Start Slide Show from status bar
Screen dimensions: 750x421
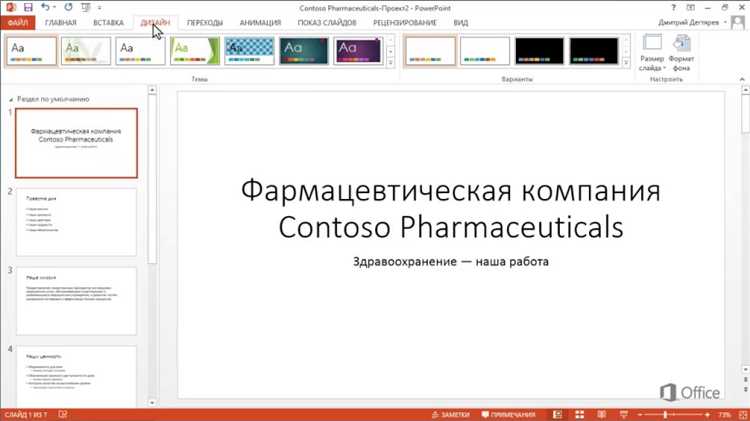pos(623,415)
